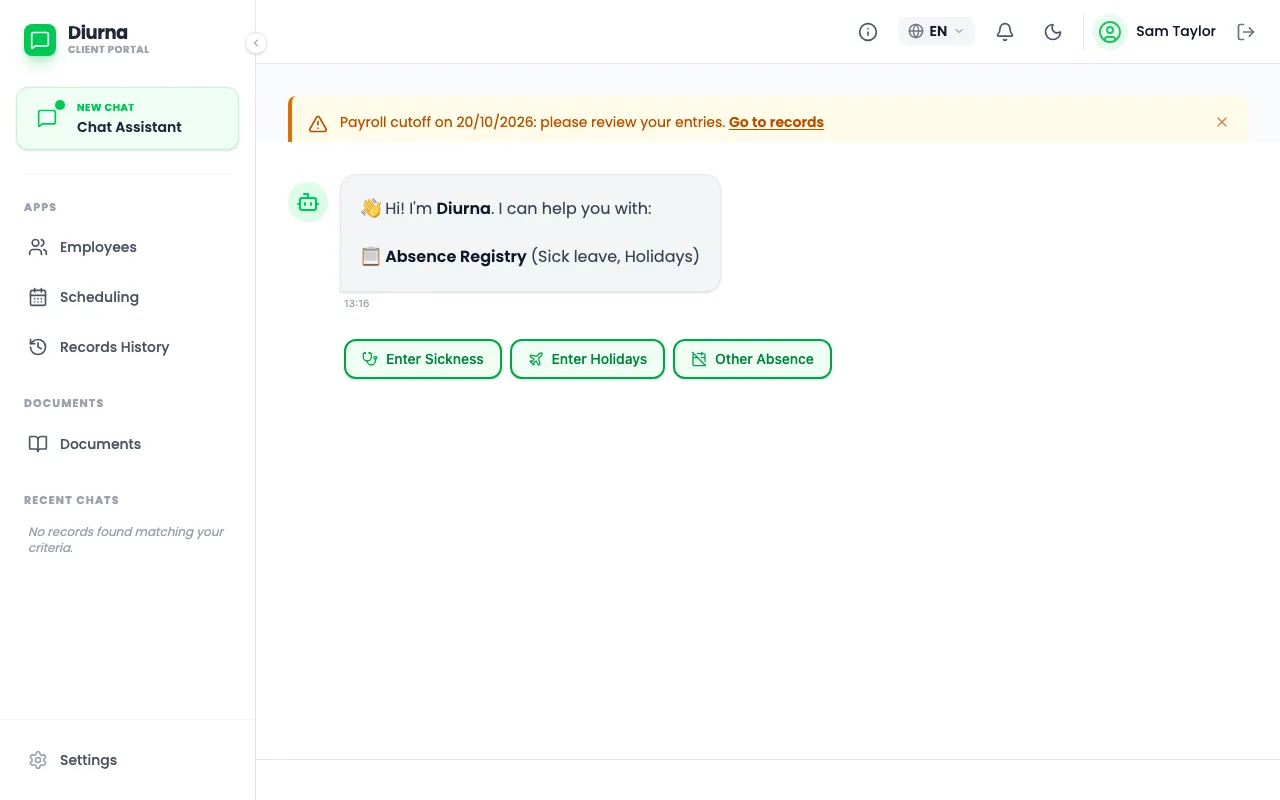Click the Absence Registry text
Viewport: 1280px width, 800px height.
pyautogui.click(x=456, y=257)
